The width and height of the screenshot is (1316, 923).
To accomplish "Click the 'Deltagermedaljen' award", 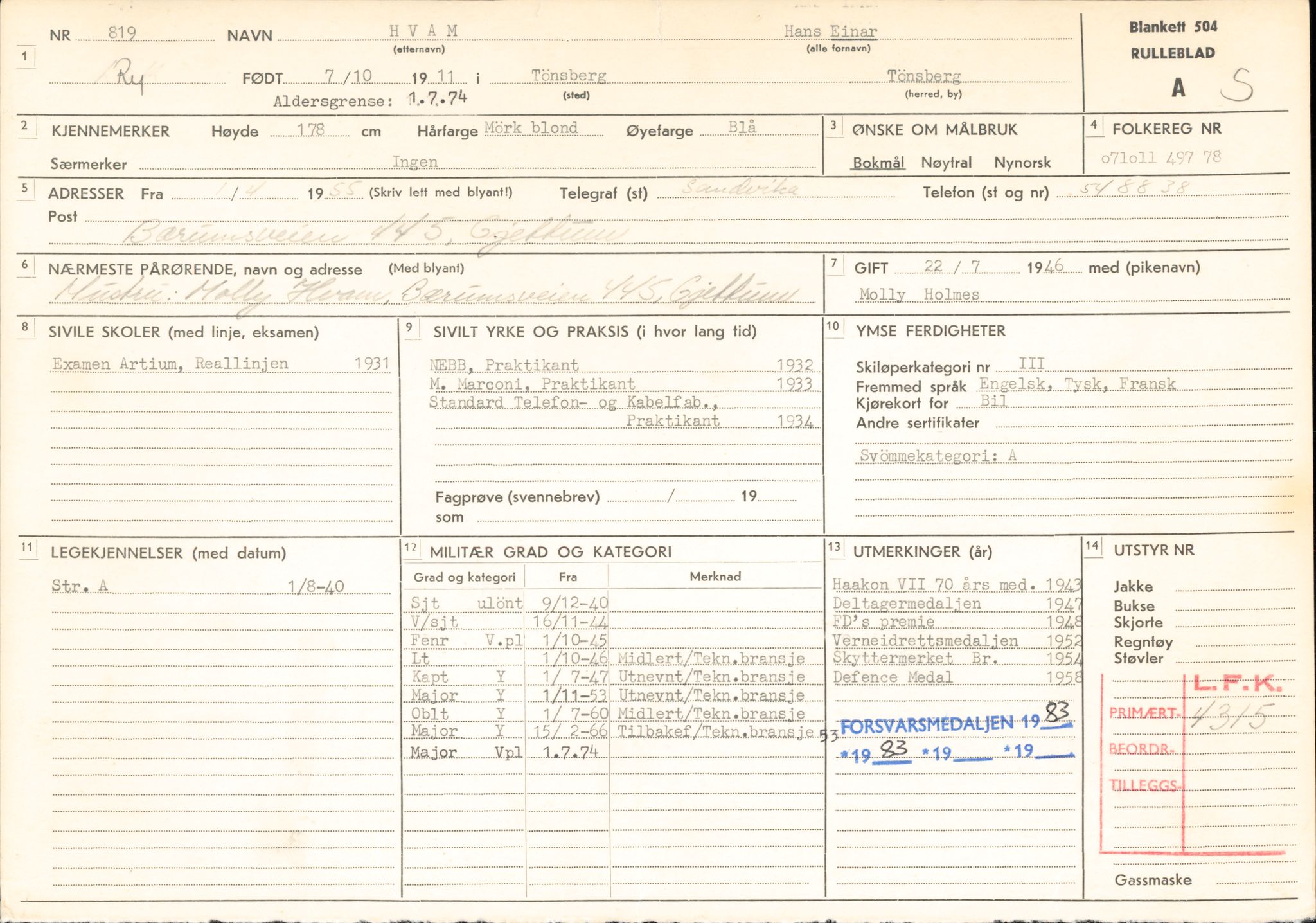I will tap(907, 604).
